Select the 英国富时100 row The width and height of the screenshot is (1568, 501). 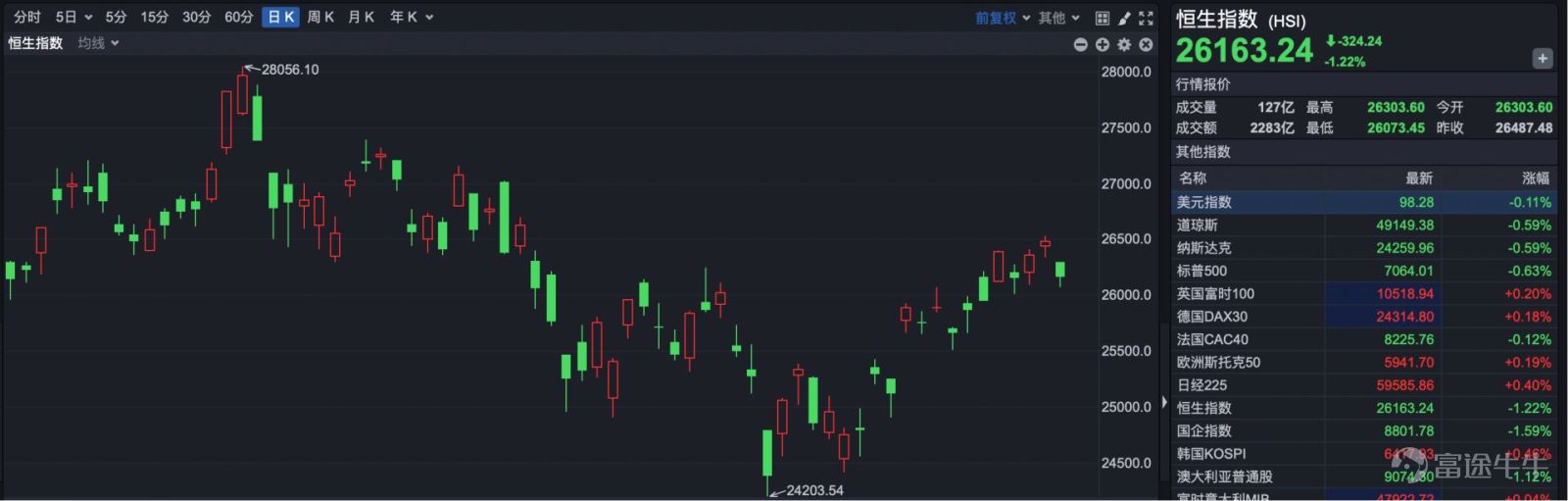point(1364,293)
